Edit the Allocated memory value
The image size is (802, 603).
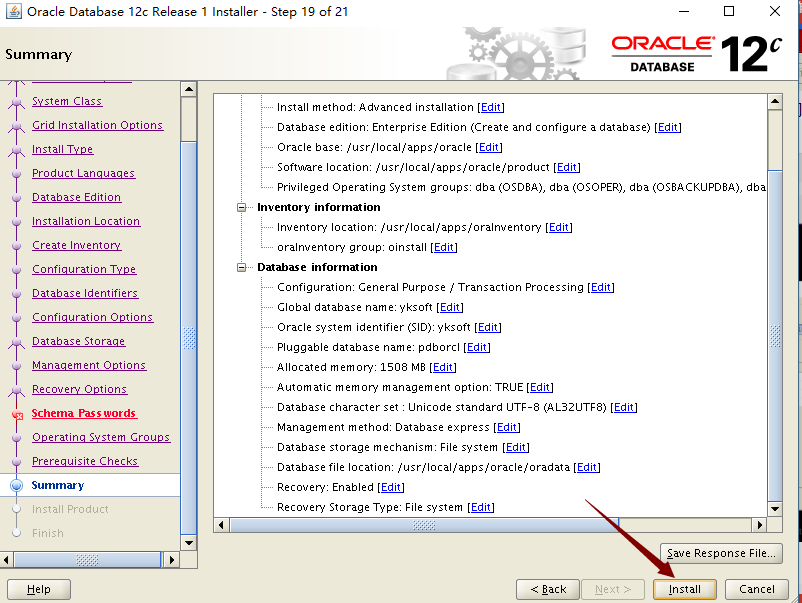[442, 367]
